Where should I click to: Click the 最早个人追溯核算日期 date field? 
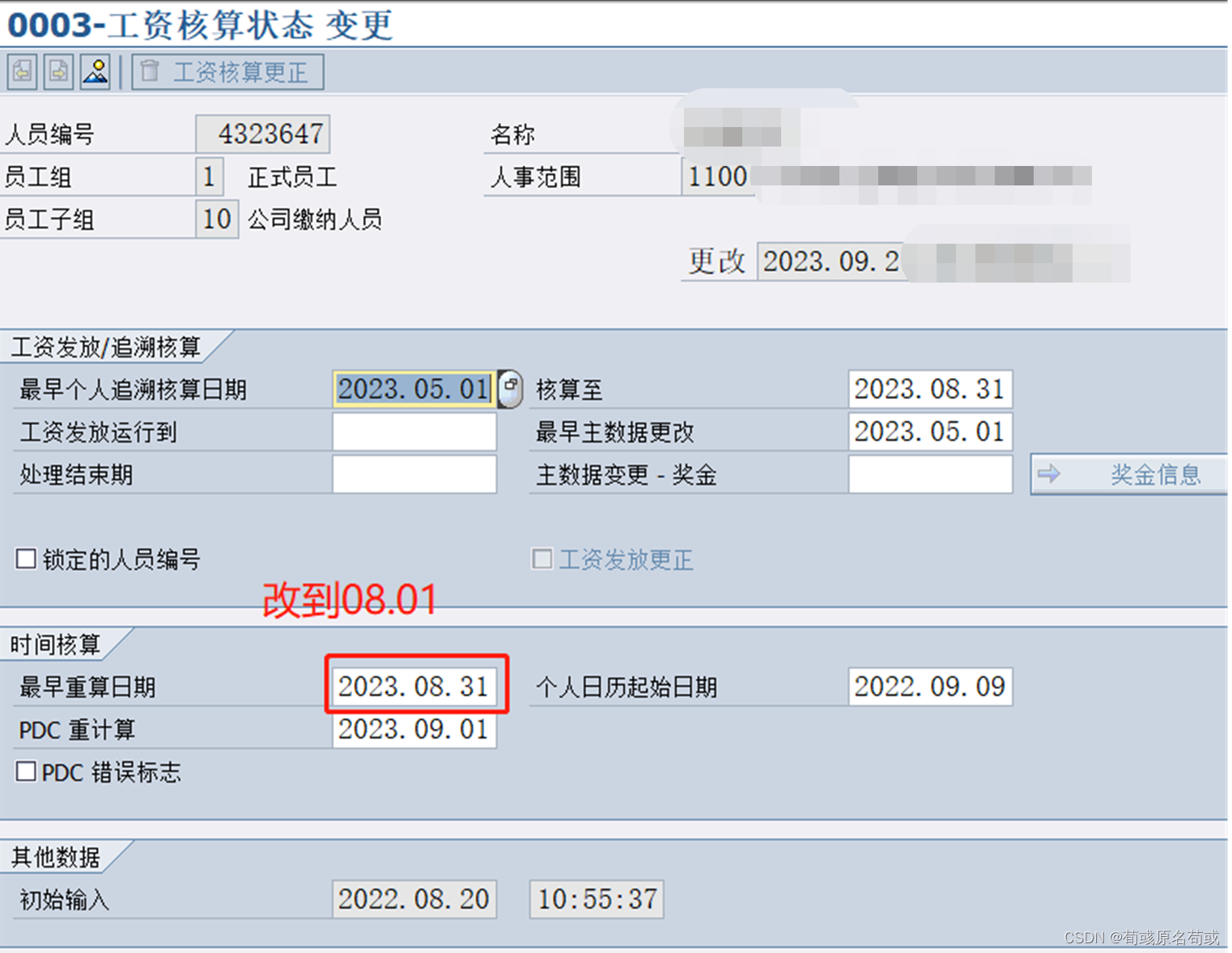pyautogui.click(x=414, y=389)
